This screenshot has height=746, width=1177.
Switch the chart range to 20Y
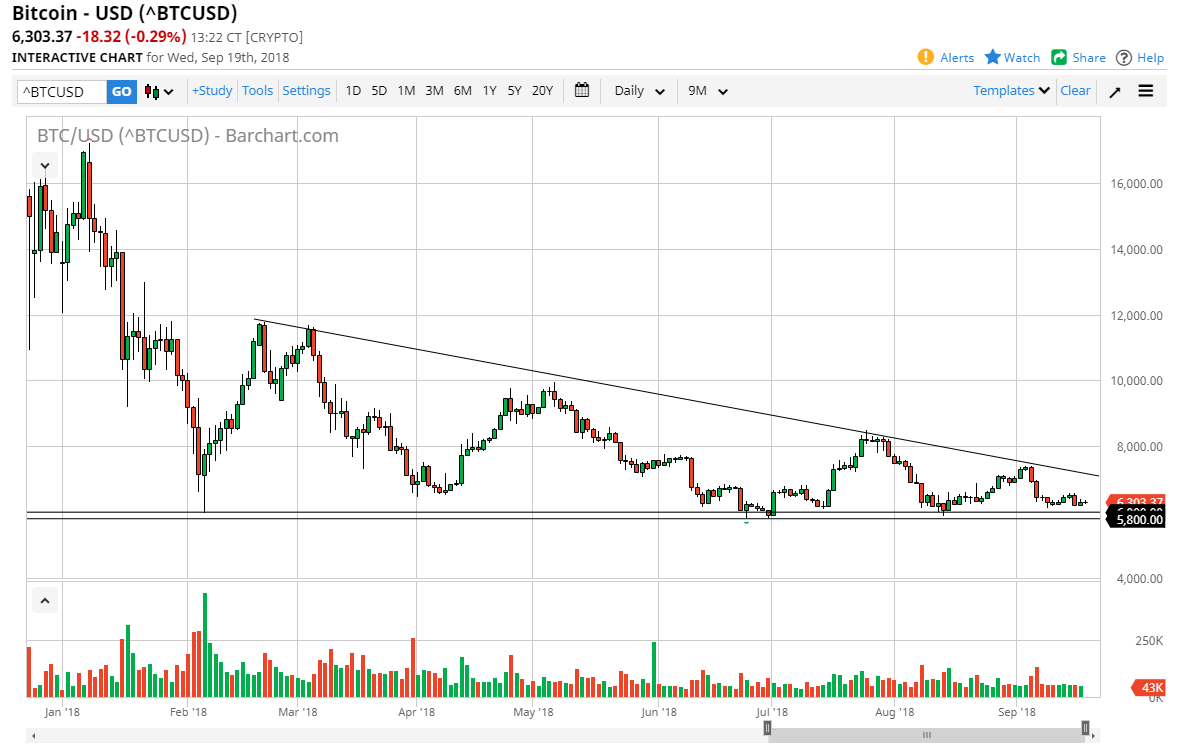542,90
